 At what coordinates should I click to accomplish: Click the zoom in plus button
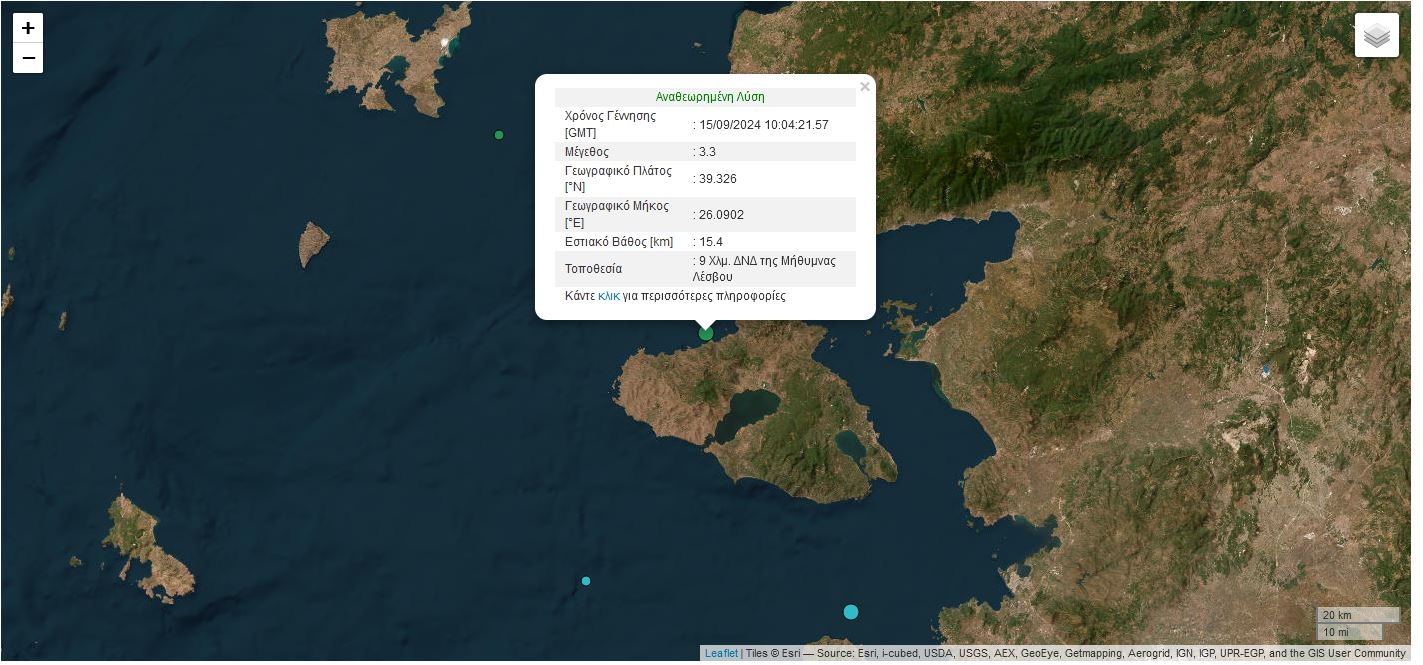click(x=28, y=28)
